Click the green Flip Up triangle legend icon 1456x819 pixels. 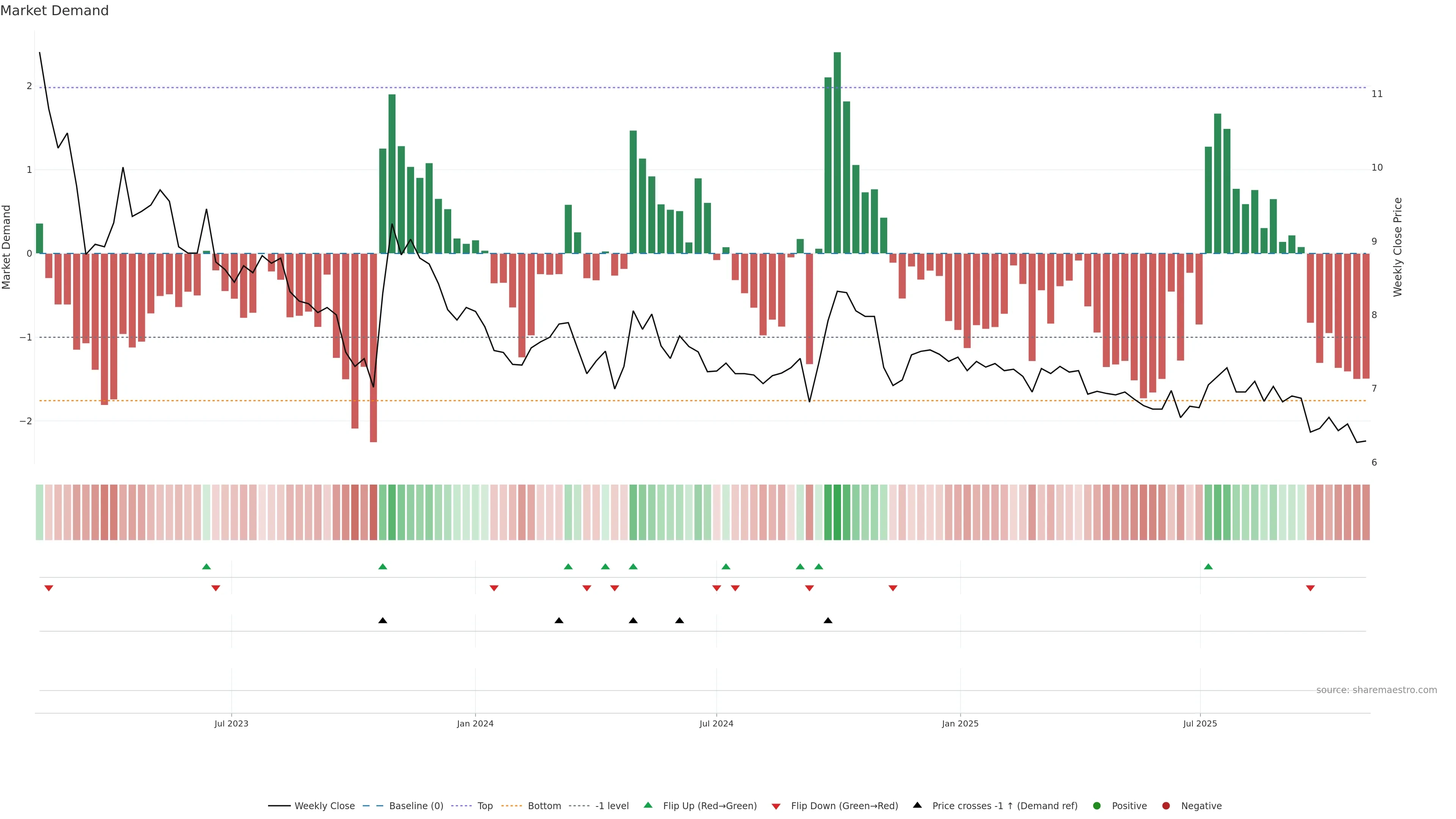point(648,805)
